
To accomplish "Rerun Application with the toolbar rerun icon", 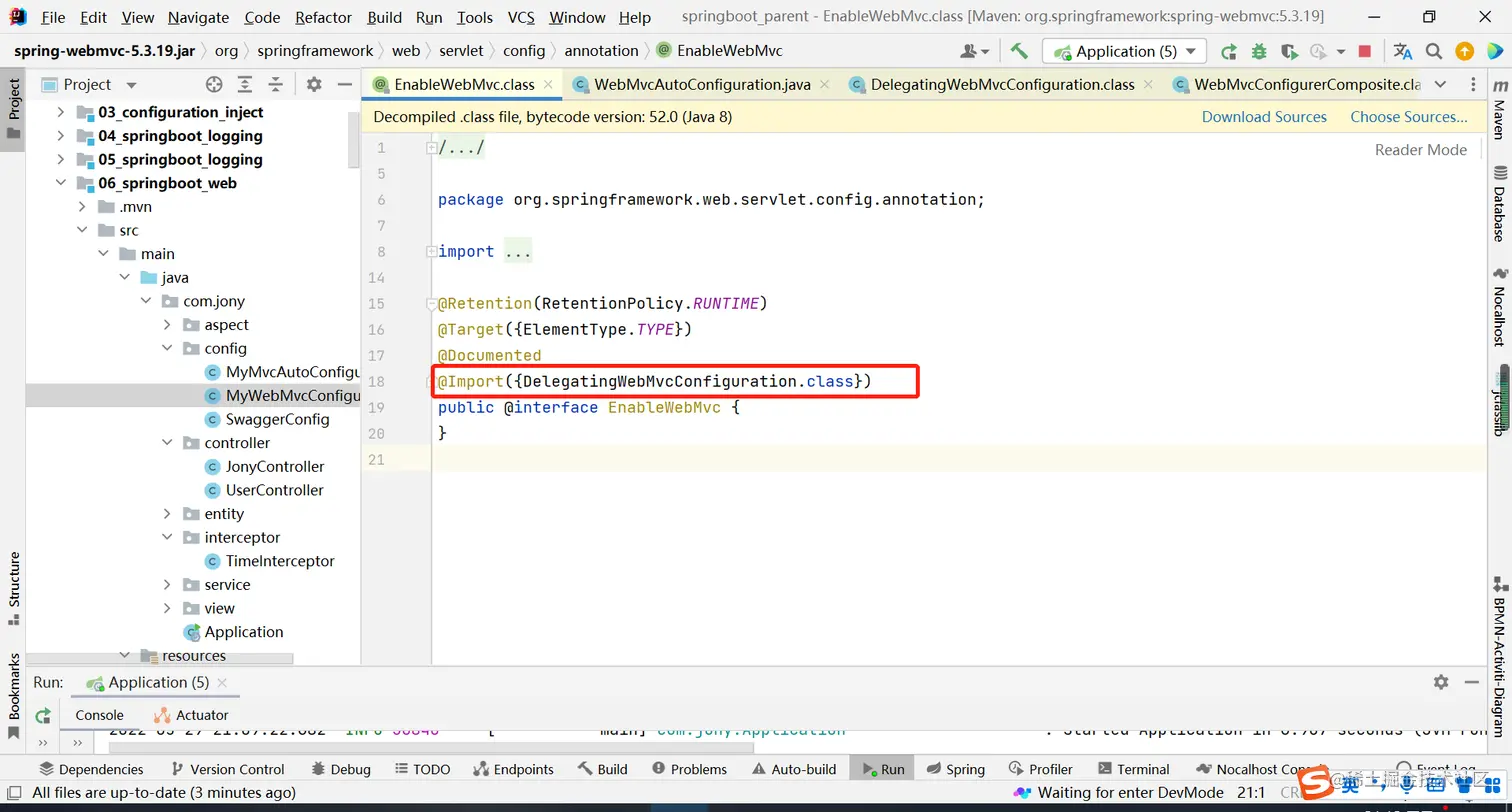I will (1229, 51).
